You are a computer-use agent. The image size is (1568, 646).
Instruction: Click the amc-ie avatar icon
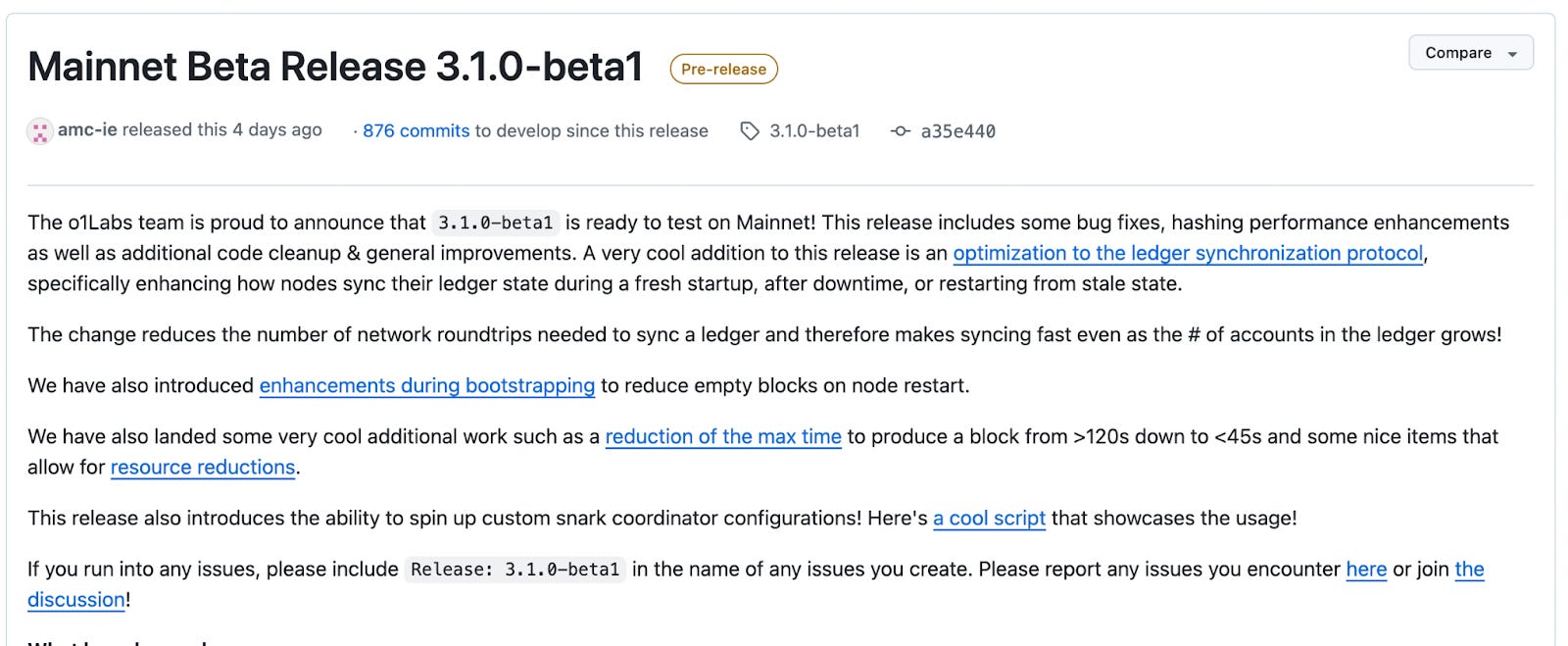(x=39, y=131)
